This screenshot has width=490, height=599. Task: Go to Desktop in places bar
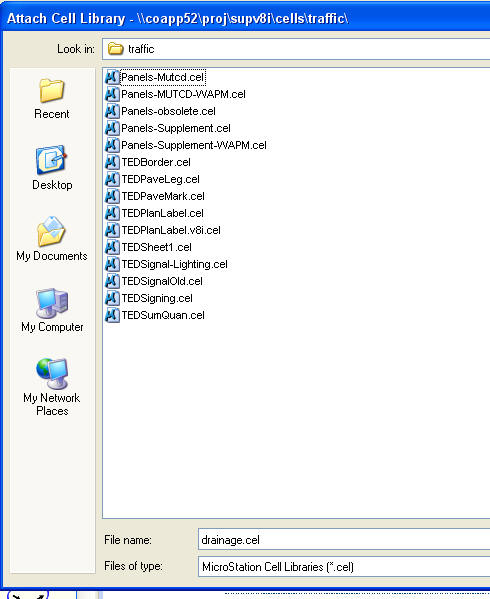pos(52,168)
